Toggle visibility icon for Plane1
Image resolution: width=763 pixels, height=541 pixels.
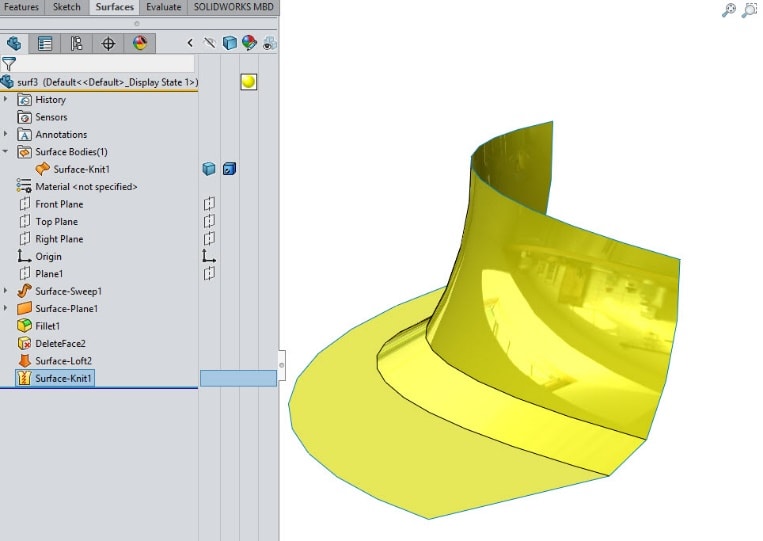(209, 273)
